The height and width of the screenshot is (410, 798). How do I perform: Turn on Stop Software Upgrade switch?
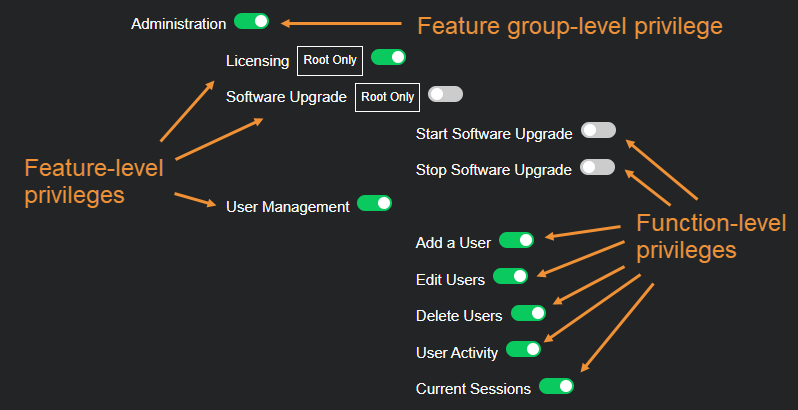597,167
